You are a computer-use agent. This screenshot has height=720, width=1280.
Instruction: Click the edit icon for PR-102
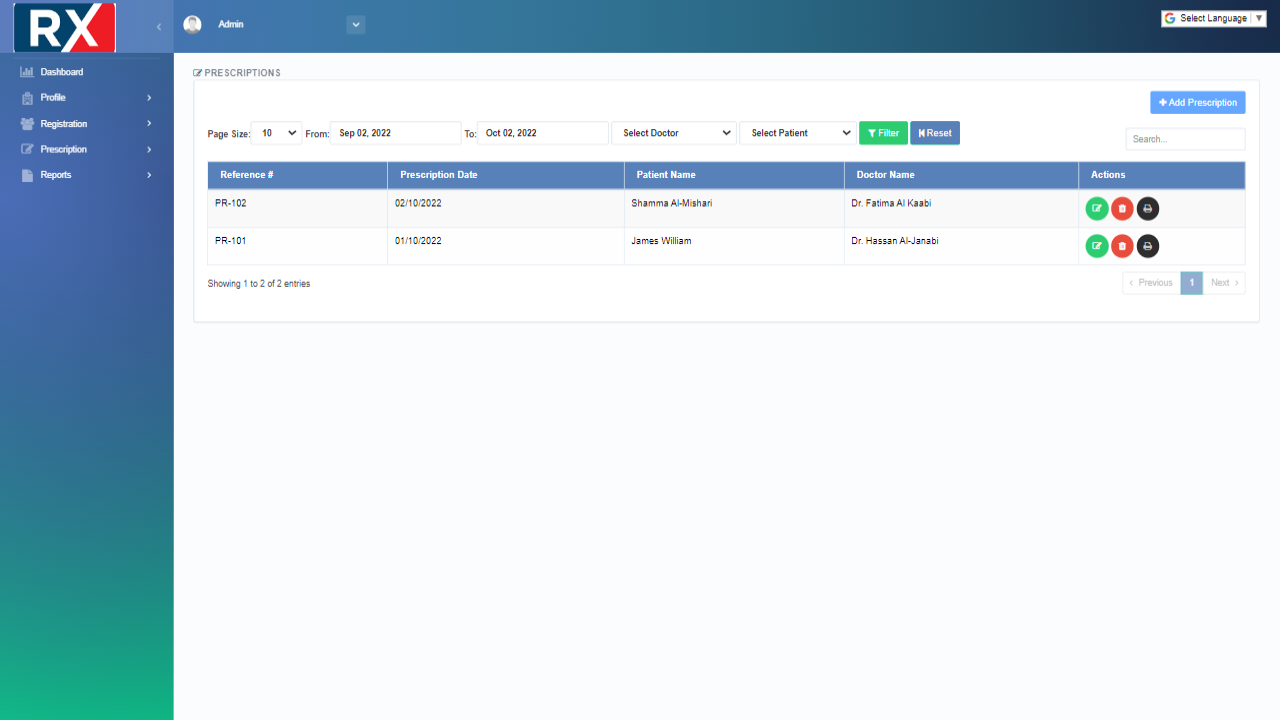click(1097, 209)
